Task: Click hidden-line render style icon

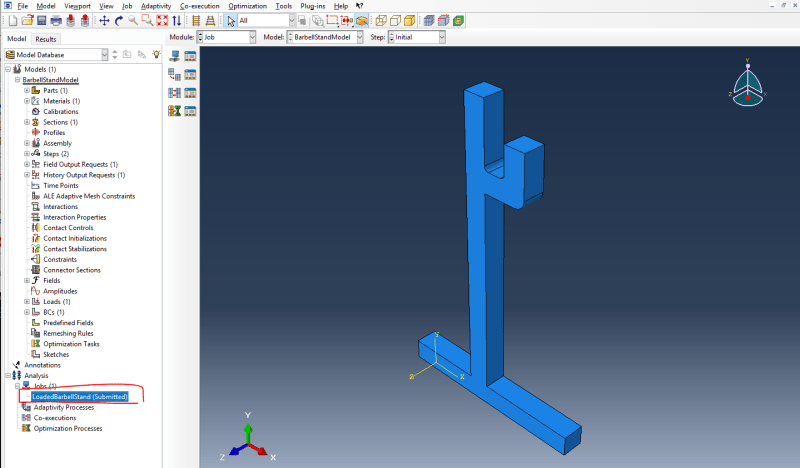Action: click(395, 21)
